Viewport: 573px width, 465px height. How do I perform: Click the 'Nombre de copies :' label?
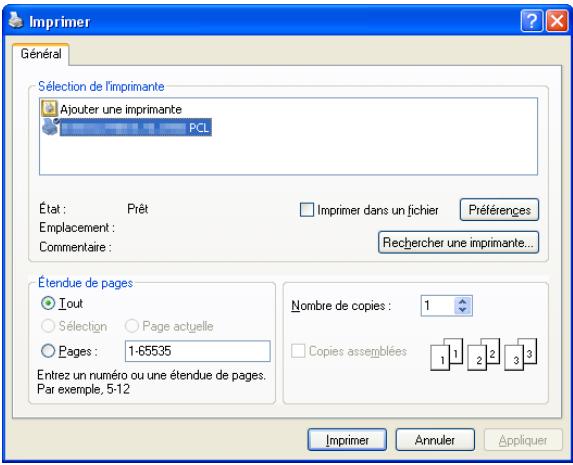(x=341, y=306)
